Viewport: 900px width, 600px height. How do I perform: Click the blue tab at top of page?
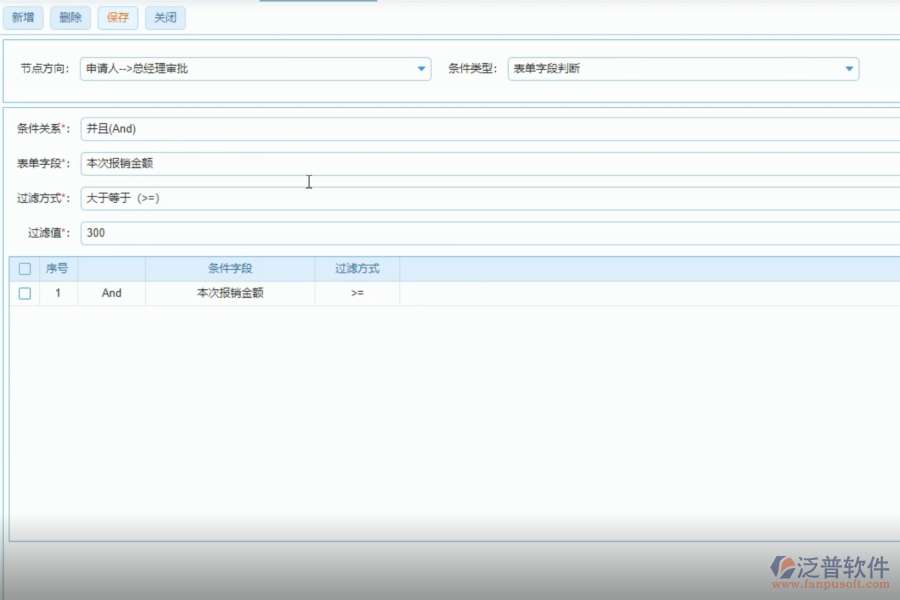(x=318, y=2)
